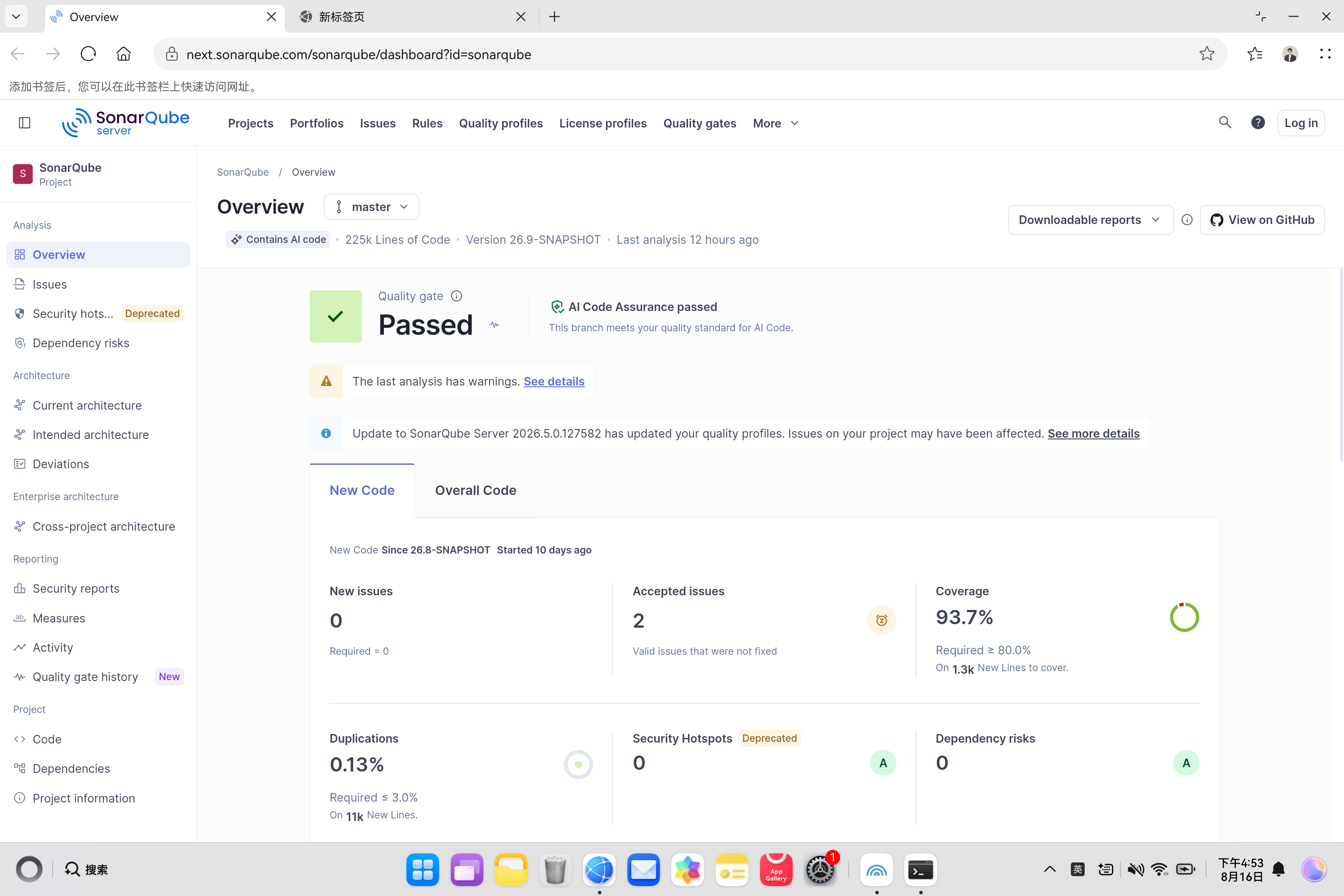Expand the More navigation menu

(775, 124)
